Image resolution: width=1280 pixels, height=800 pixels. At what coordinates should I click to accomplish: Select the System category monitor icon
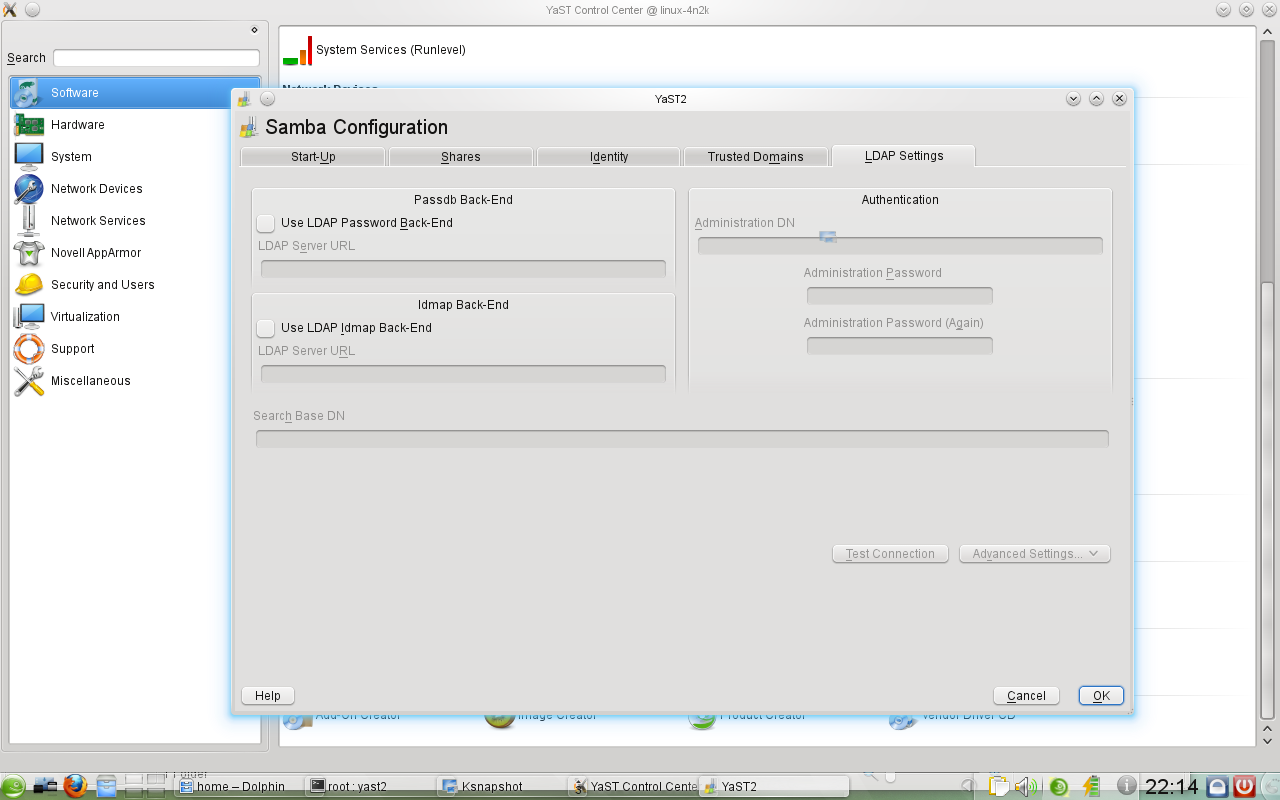[x=28, y=157]
